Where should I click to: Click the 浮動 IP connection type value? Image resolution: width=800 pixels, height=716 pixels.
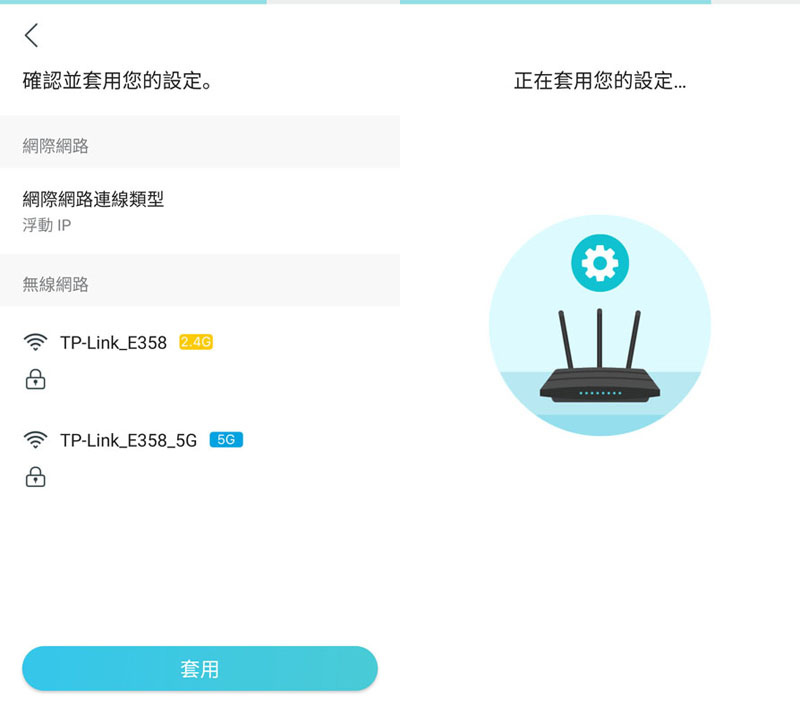[46, 225]
